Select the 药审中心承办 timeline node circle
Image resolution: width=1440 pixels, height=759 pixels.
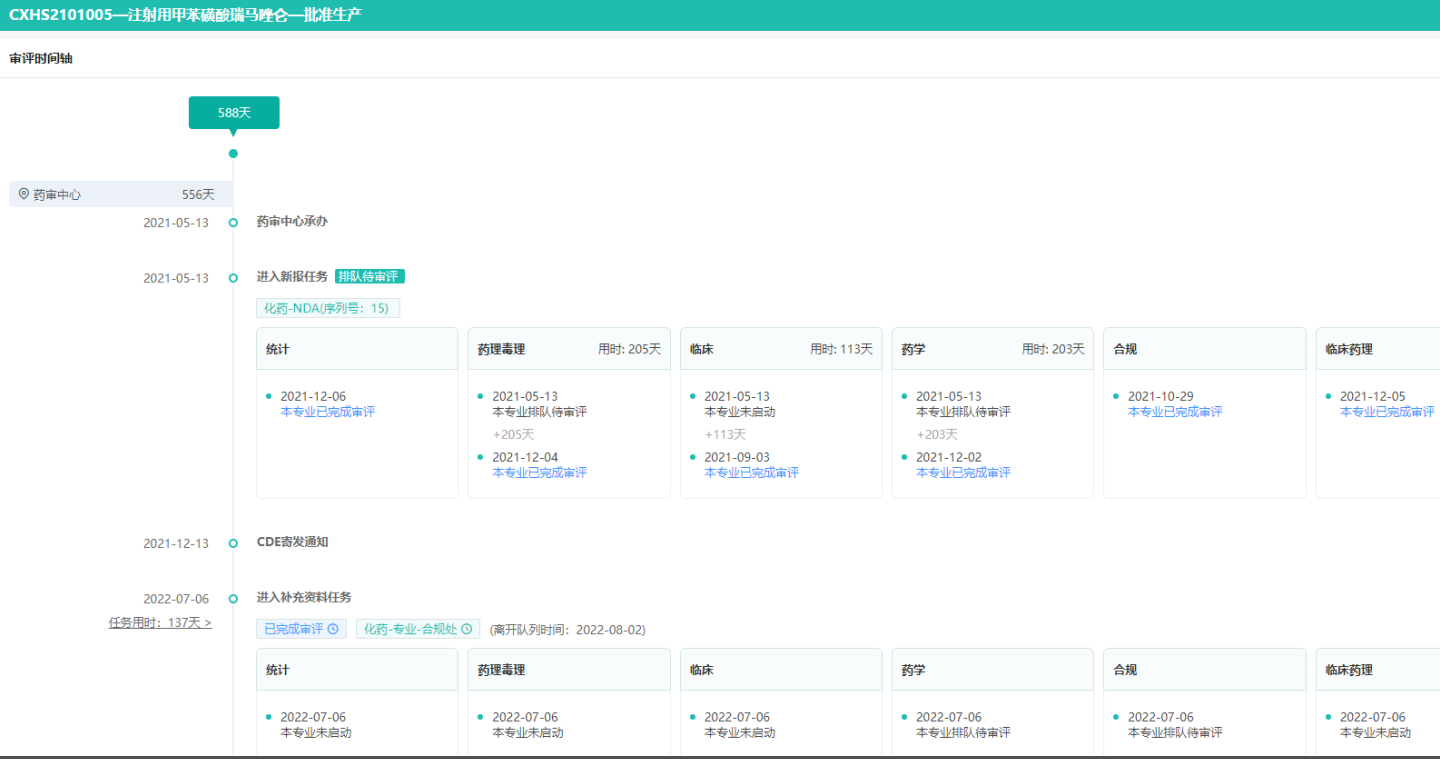[233, 222]
